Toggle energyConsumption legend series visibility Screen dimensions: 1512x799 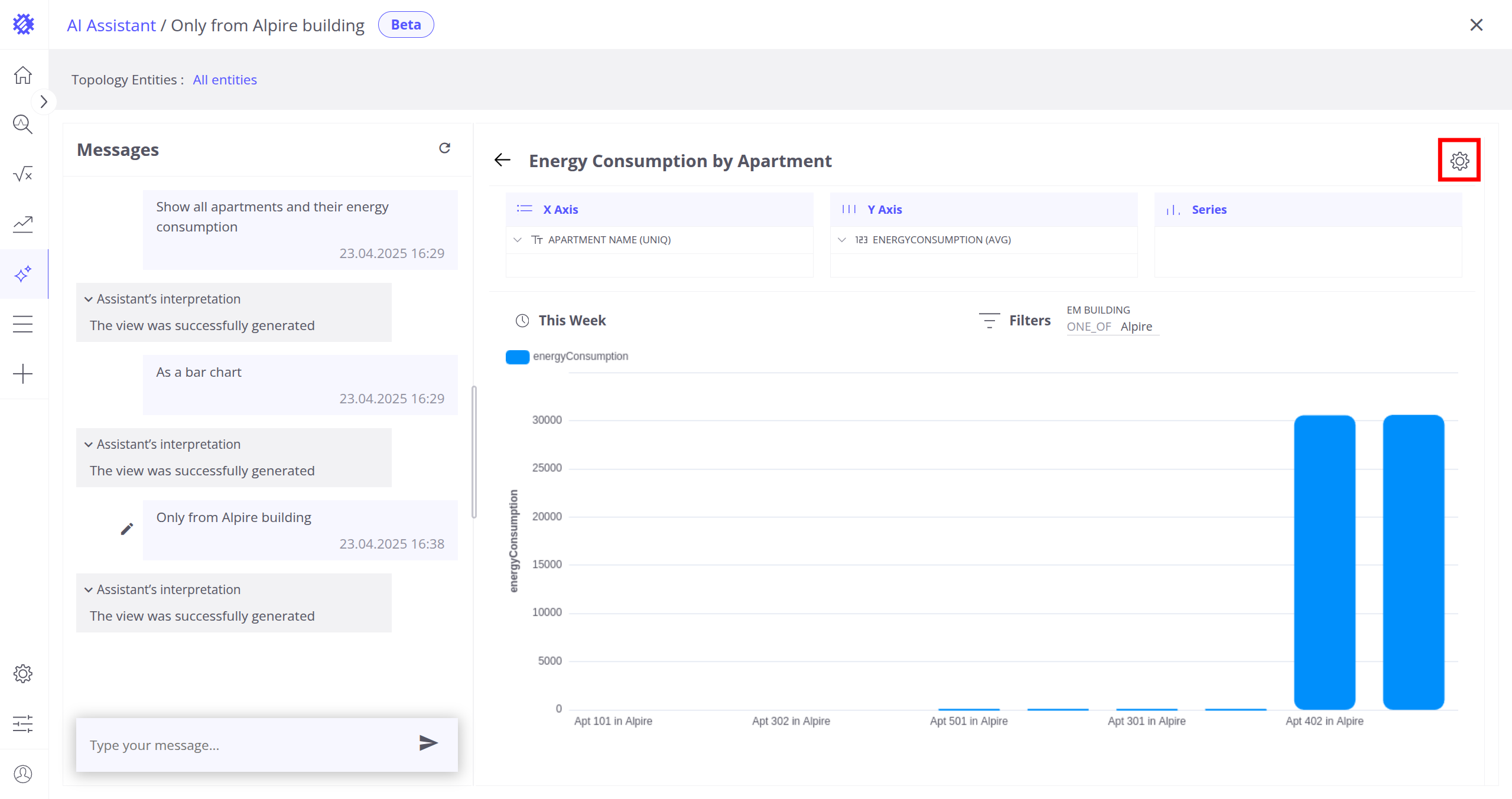[518, 357]
